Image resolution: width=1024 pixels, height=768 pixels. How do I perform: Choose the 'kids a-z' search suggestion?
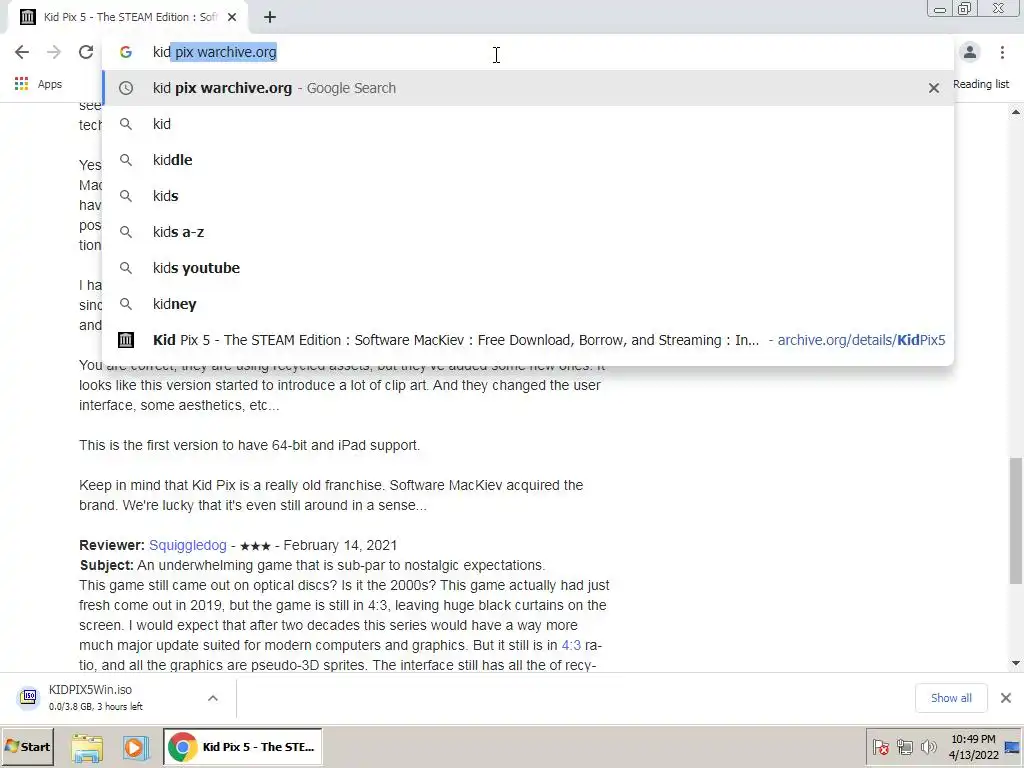tap(528, 232)
